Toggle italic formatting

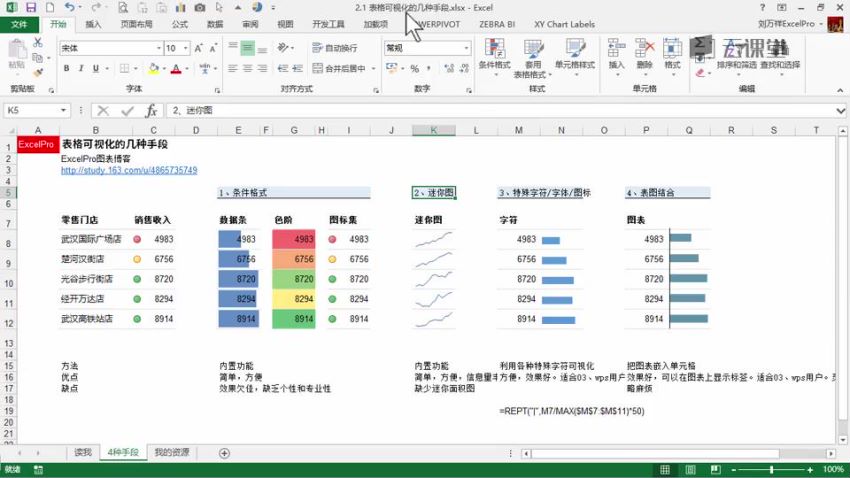click(81, 68)
